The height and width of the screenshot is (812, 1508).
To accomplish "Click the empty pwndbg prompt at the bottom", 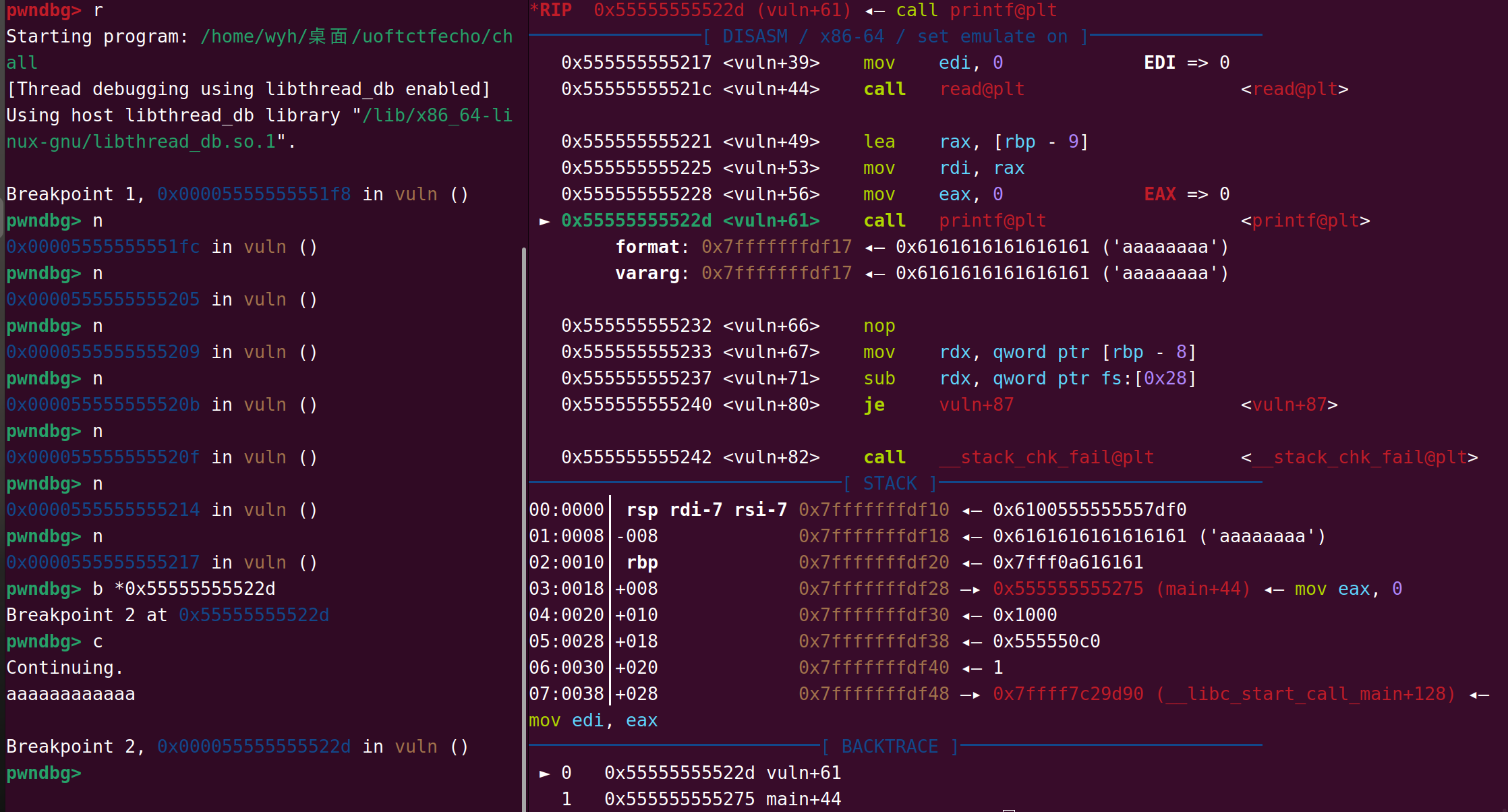I will (x=44, y=773).
